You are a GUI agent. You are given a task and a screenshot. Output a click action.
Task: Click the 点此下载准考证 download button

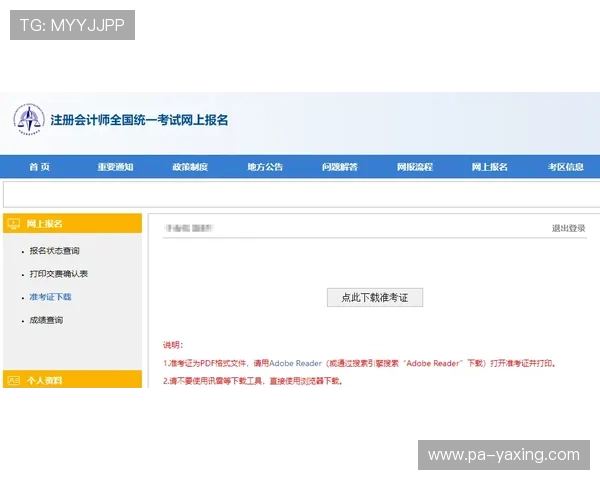[x=375, y=297]
